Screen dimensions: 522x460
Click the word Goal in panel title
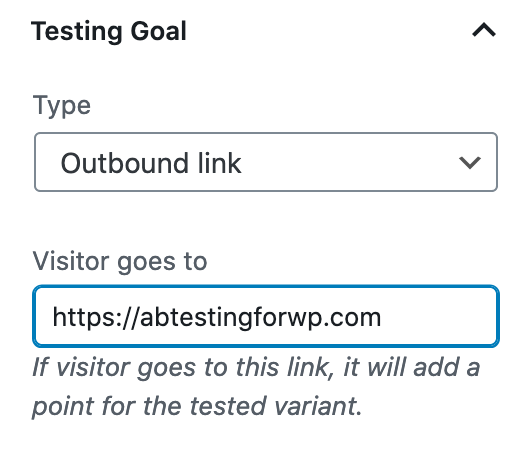click(158, 31)
